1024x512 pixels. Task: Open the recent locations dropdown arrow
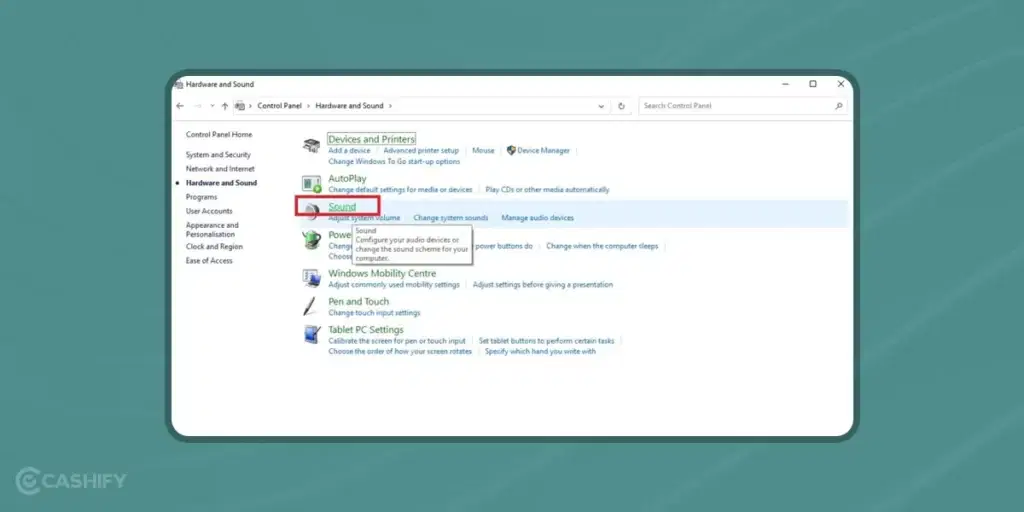point(212,106)
